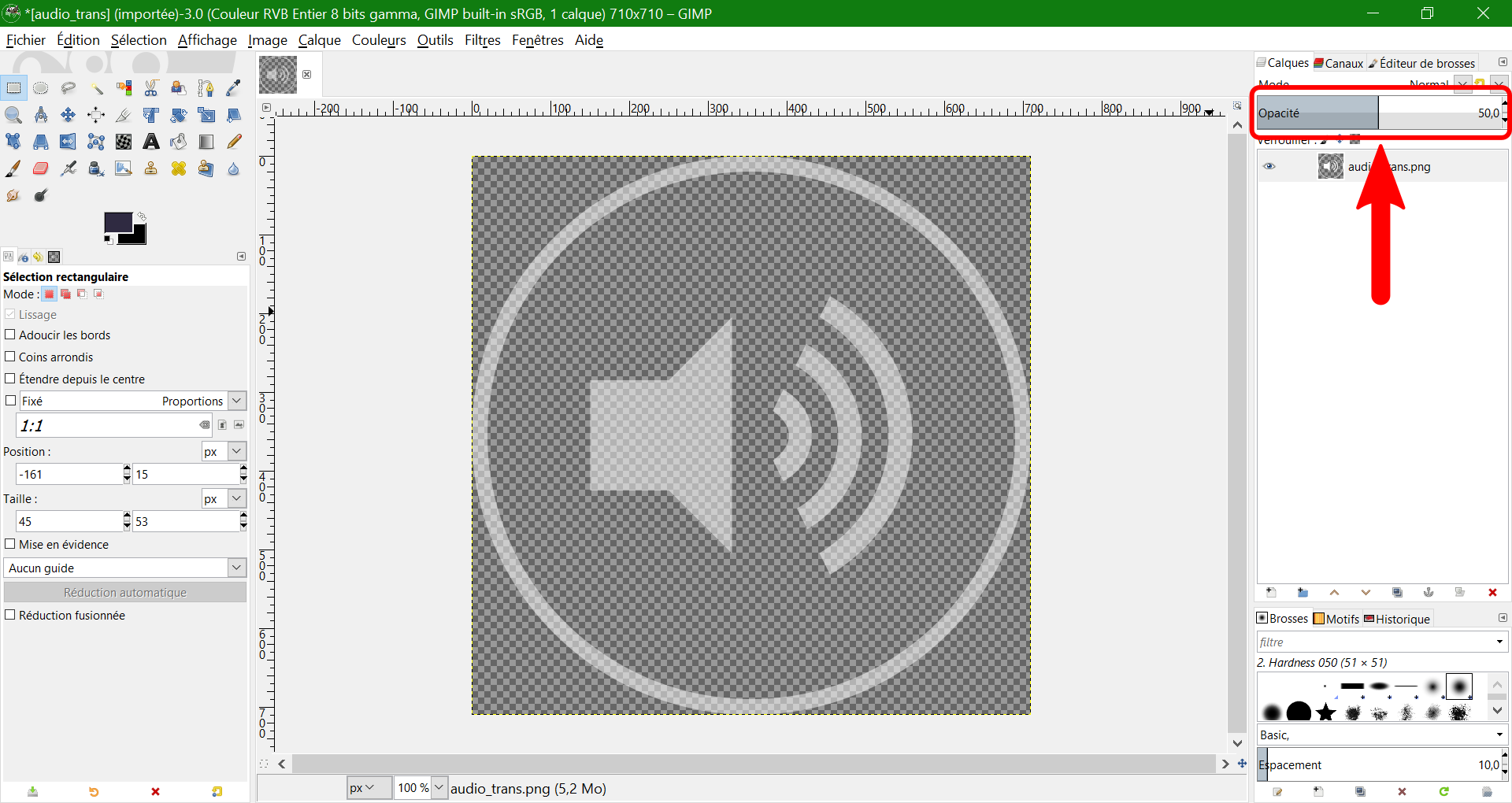Pick the Eraser tool

pos(41,168)
